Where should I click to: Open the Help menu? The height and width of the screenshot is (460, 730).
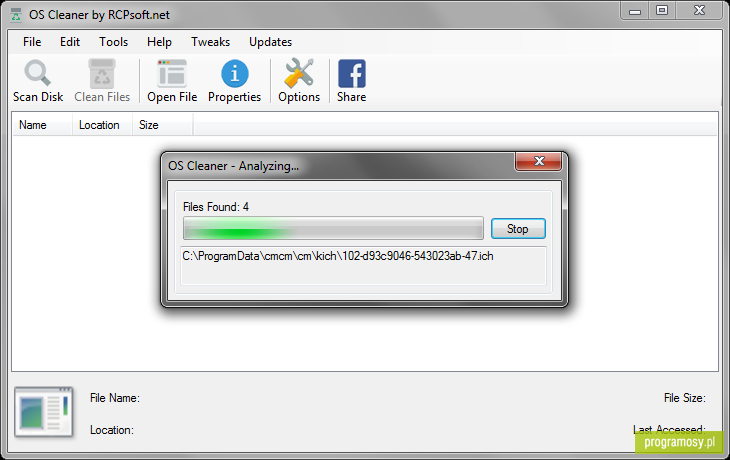[159, 42]
